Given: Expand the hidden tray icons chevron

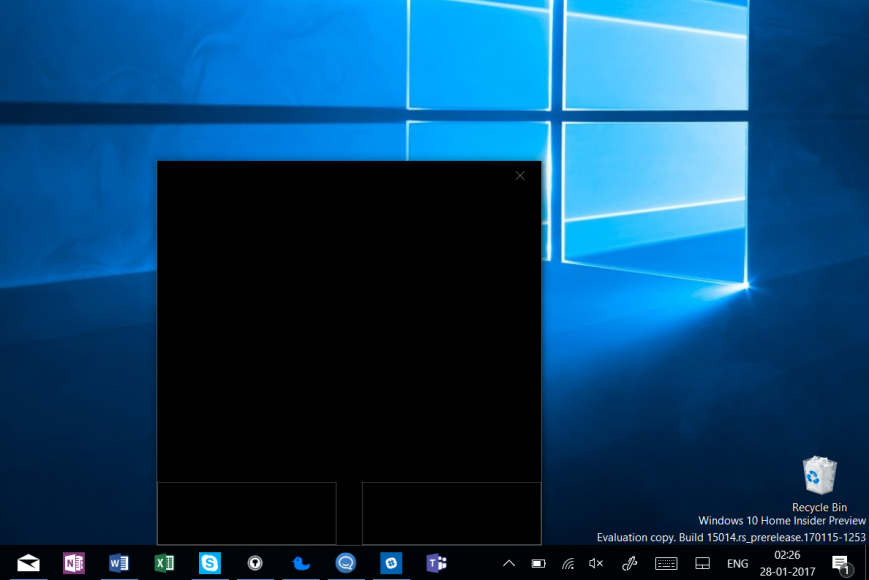Looking at the screenshot, I should 508,563.
